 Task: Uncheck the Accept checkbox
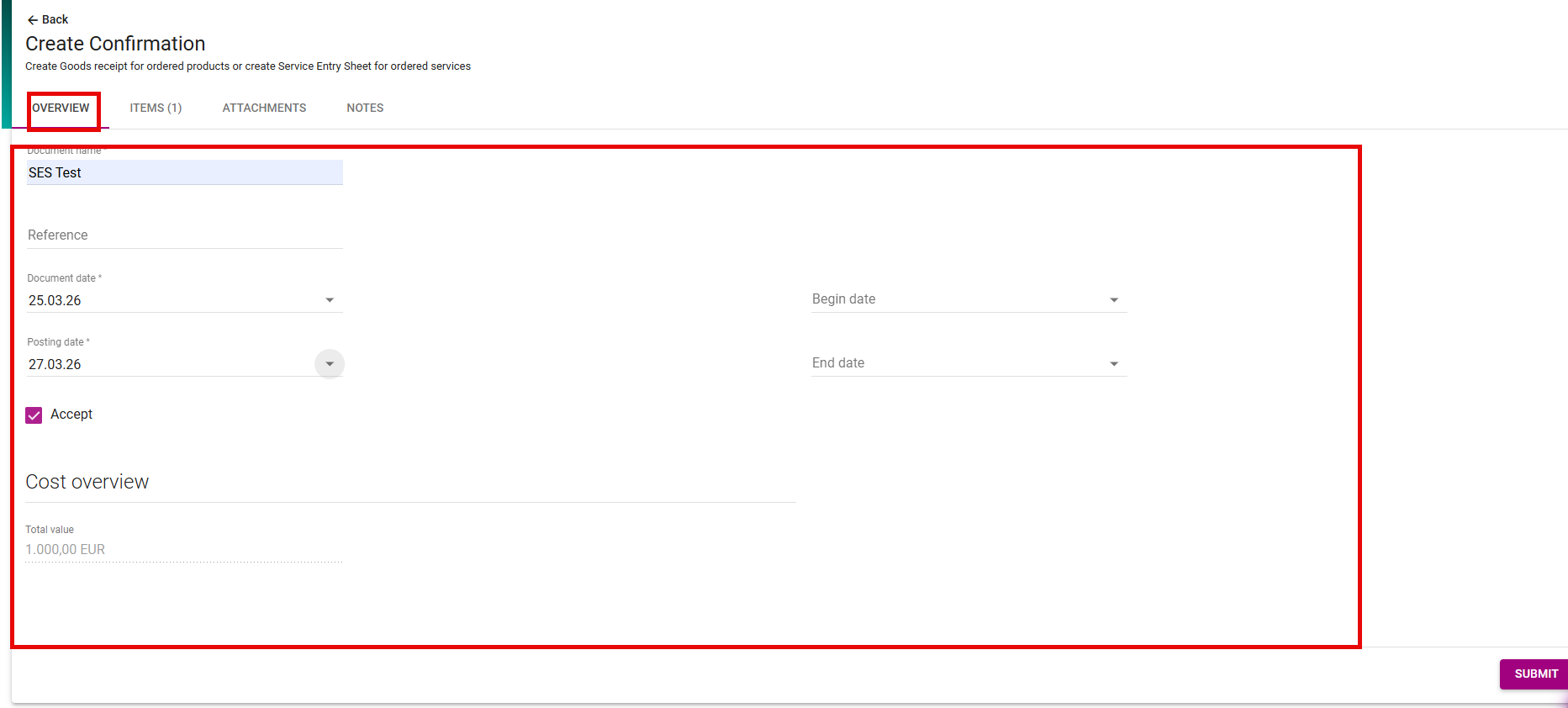tap(34, 415)
